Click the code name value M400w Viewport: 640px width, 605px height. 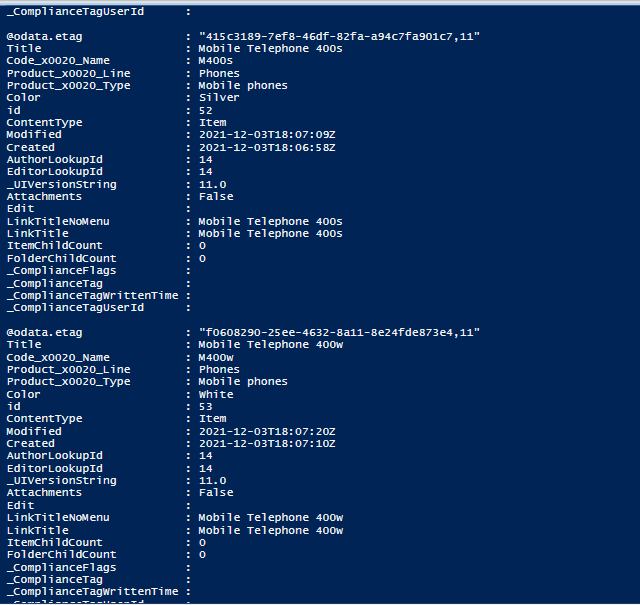(x=217, y=357)
